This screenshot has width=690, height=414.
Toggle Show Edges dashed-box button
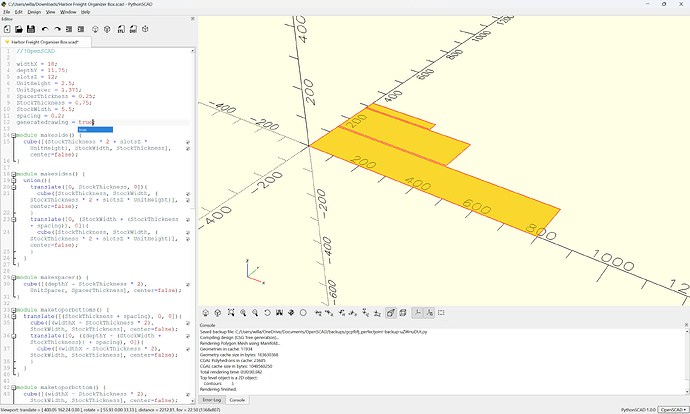click(441, 313)
